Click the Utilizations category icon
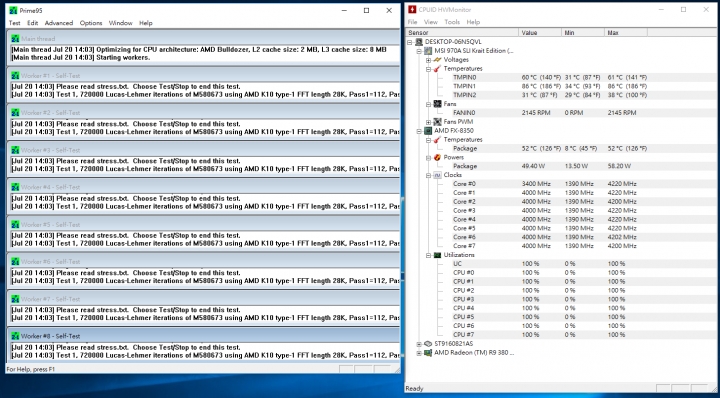 point(437,255)
